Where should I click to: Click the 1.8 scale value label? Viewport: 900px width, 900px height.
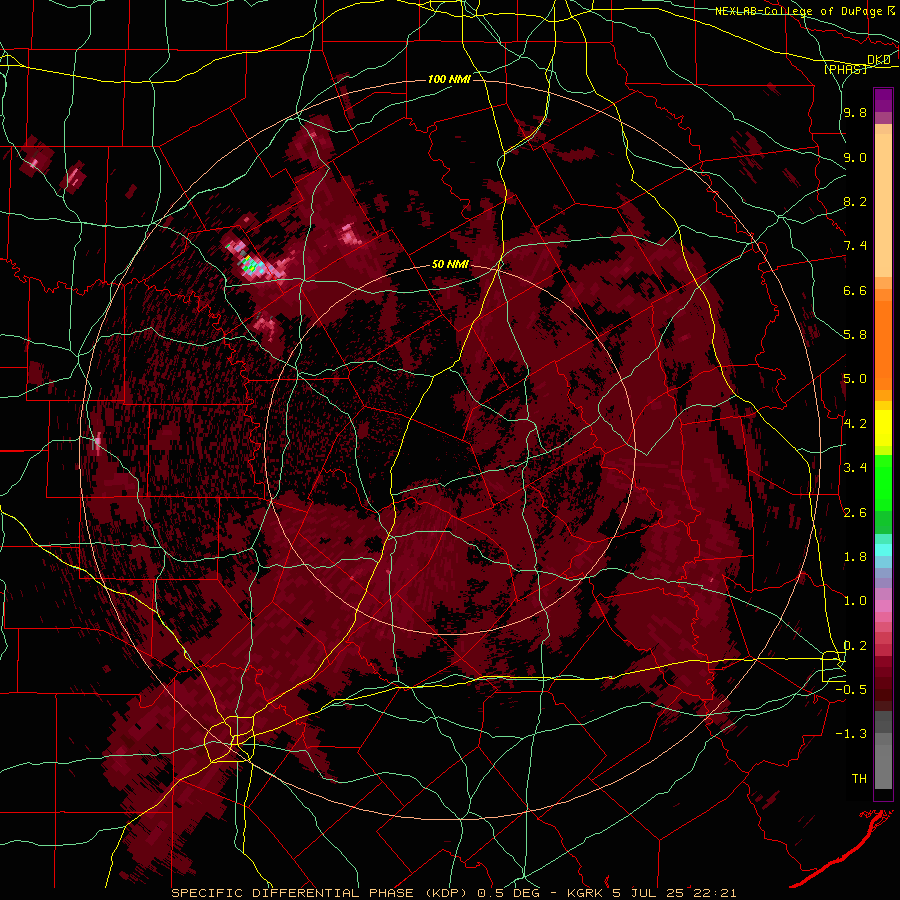[x=855, y=557]
